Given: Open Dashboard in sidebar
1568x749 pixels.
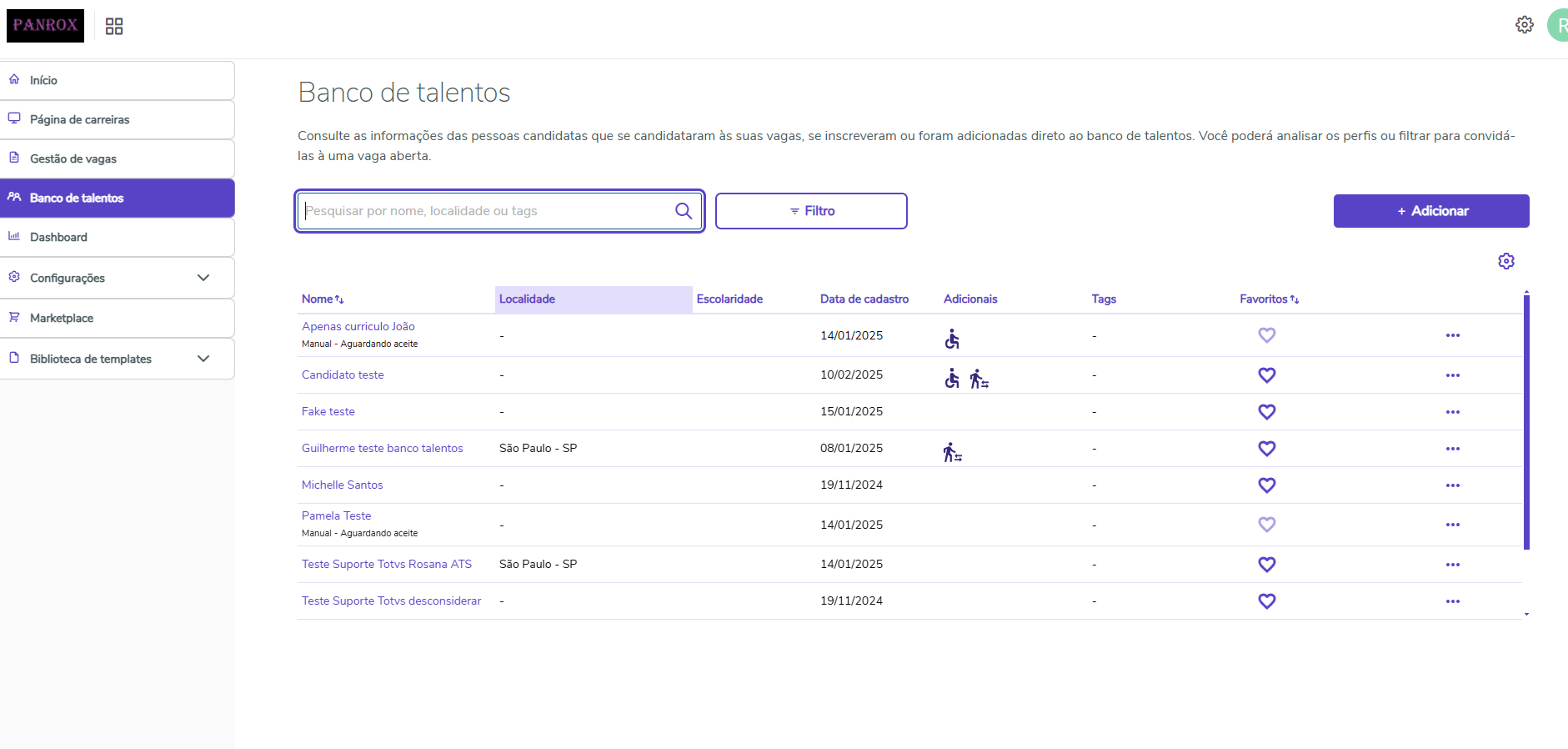Looking at the screenshot, I should coord(117,237).
